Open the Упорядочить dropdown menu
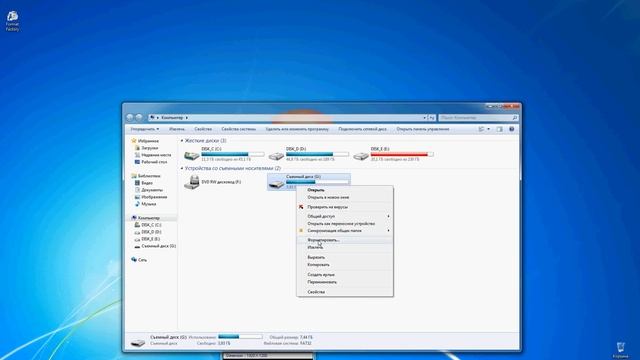The height and width of the screenshot is (360, 640). pyautogui.click(x=144, y=129)
